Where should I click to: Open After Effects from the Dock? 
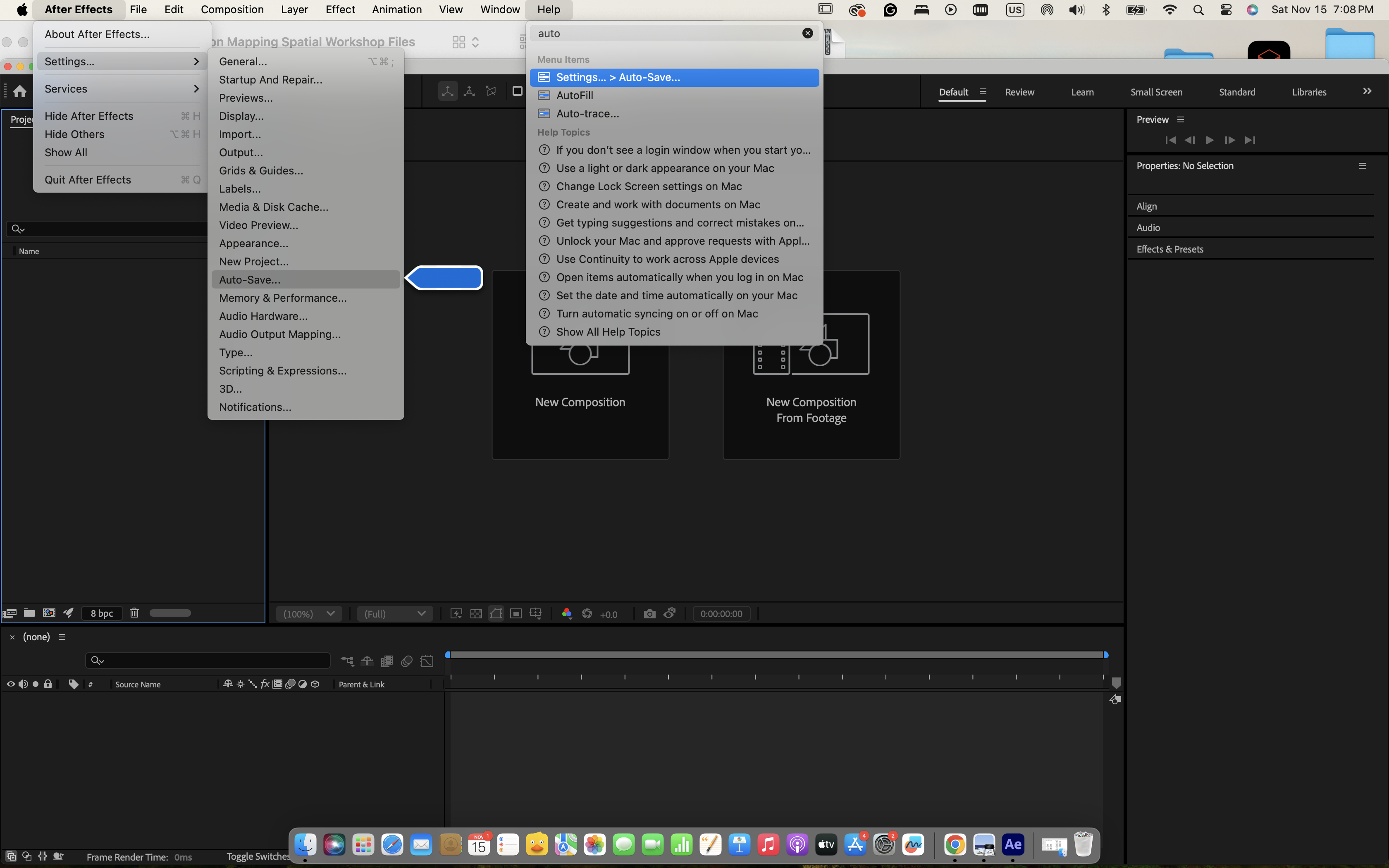coord(1012,844)
